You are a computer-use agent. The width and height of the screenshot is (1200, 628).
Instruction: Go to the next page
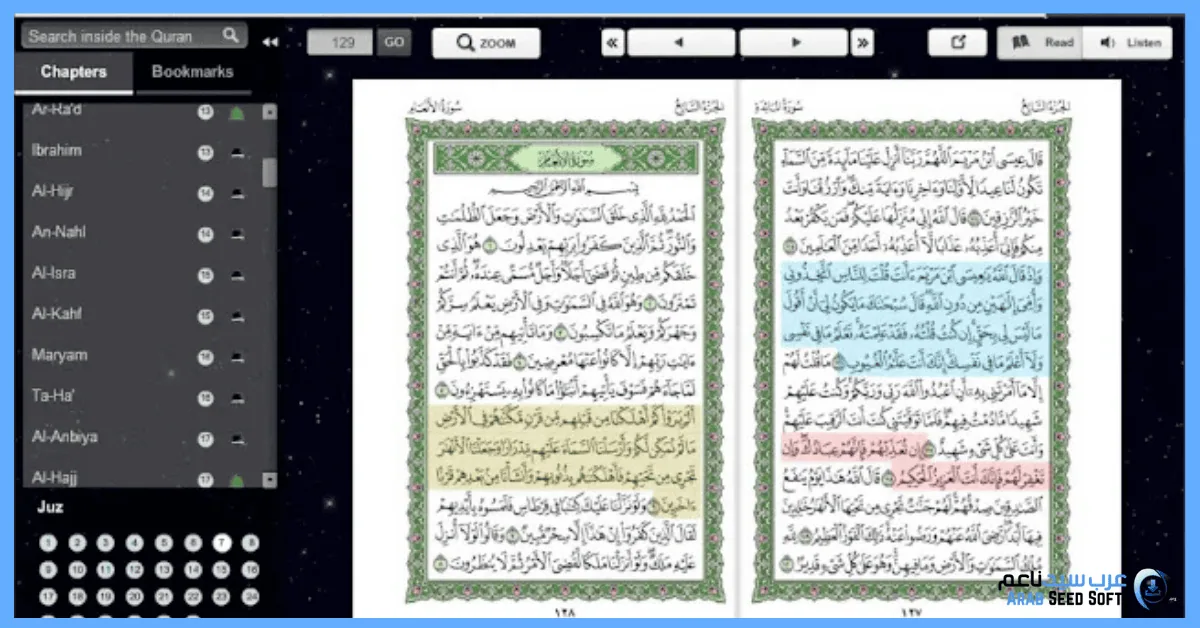tap(796, 43)
